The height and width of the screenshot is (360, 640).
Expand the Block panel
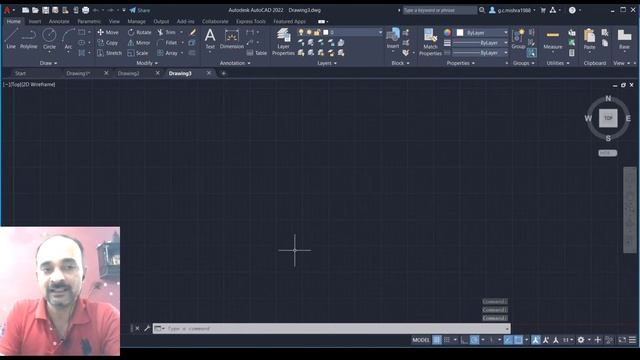pos(400,63)
